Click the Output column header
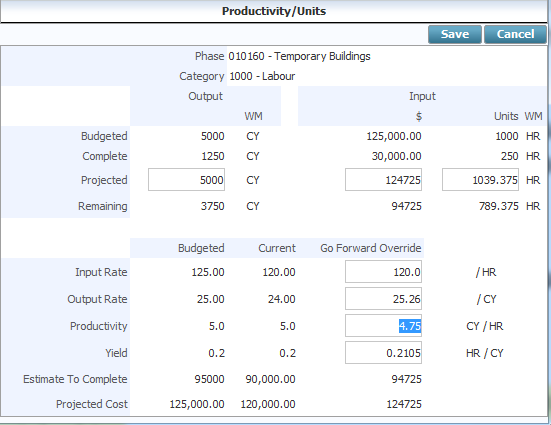This screenshot has width=551, height=425. point(206,96)
